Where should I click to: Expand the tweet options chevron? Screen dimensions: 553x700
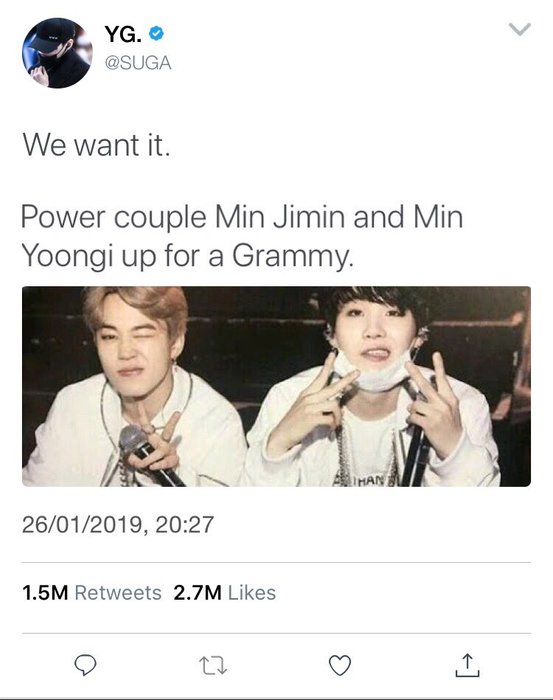520,29
